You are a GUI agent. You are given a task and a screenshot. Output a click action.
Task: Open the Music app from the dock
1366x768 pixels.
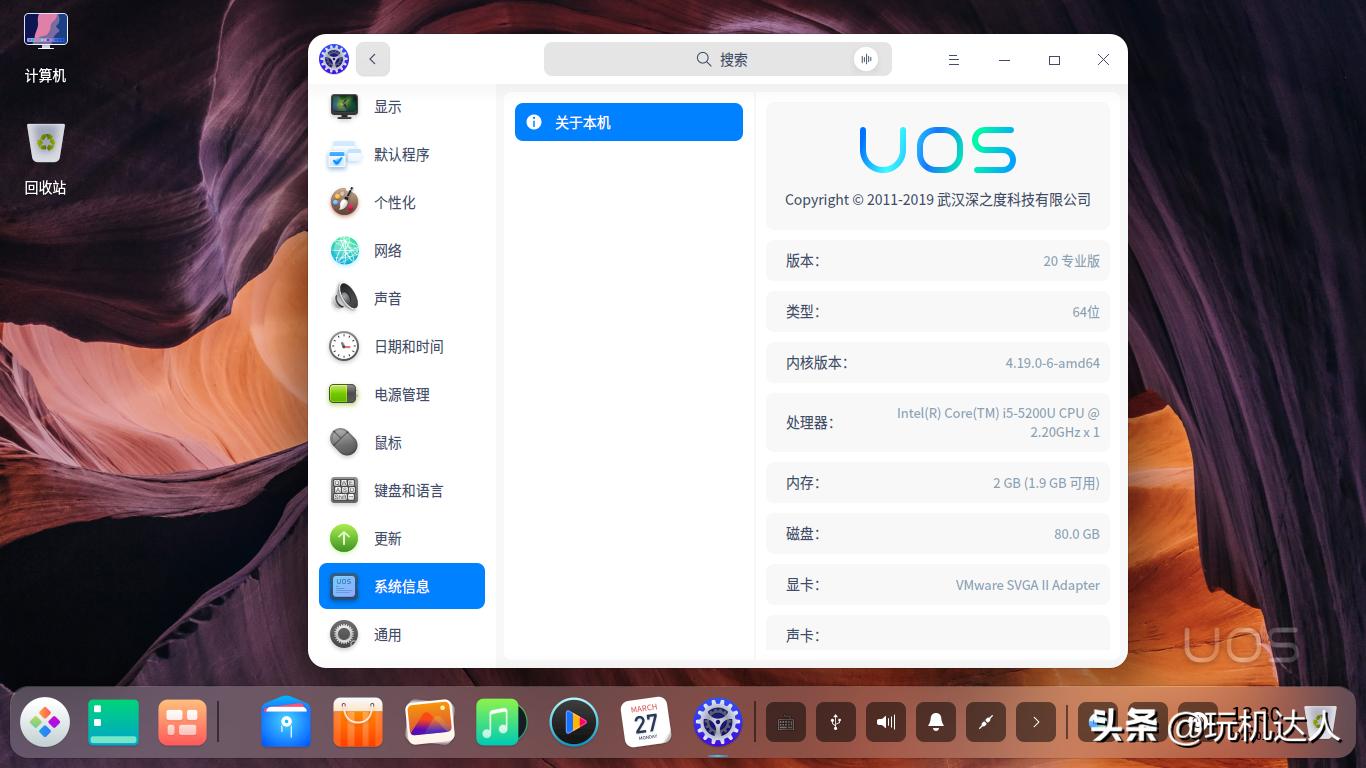click(x=501, y=721)
